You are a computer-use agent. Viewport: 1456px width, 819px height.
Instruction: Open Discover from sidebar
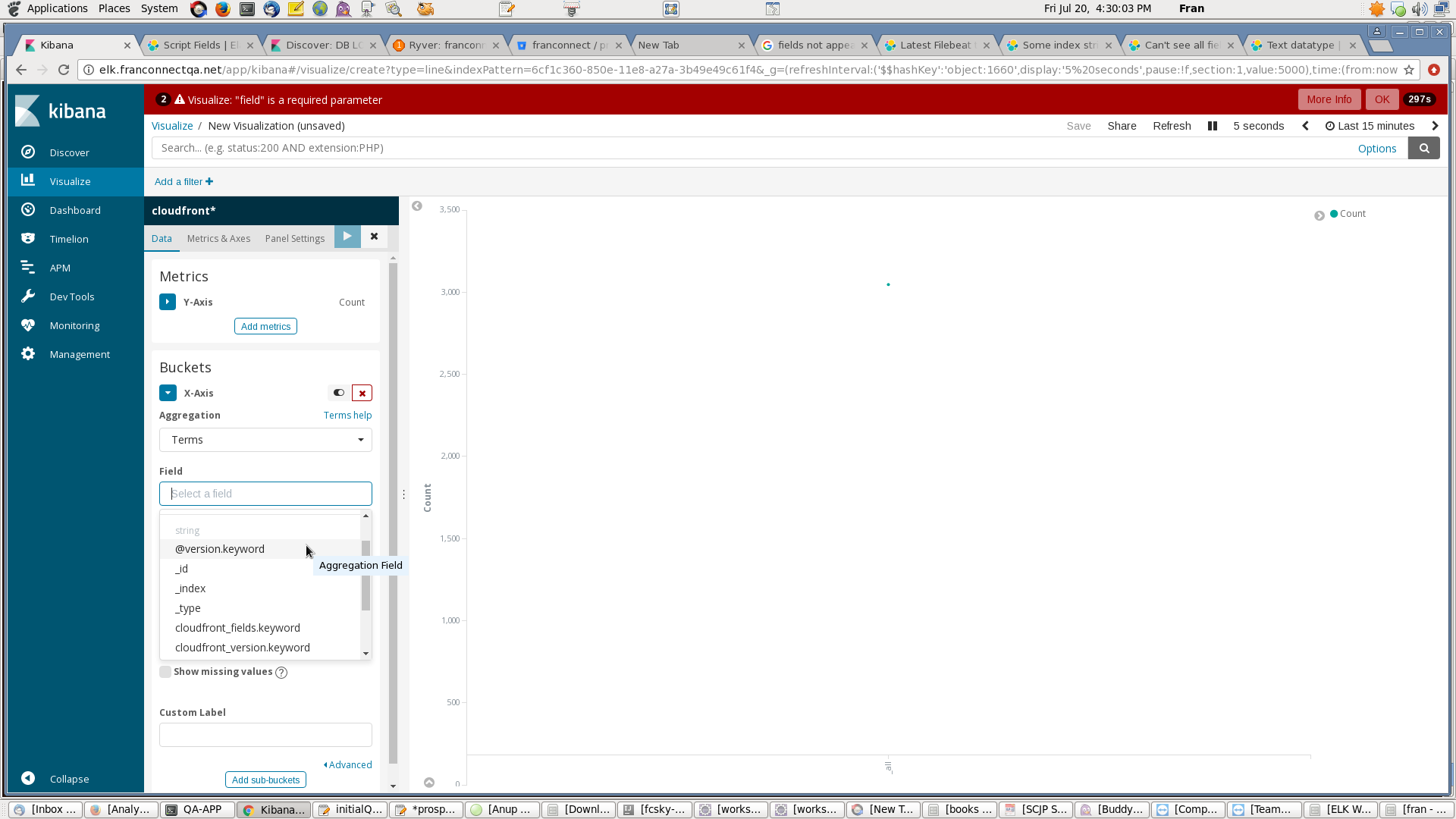point(68,152)
